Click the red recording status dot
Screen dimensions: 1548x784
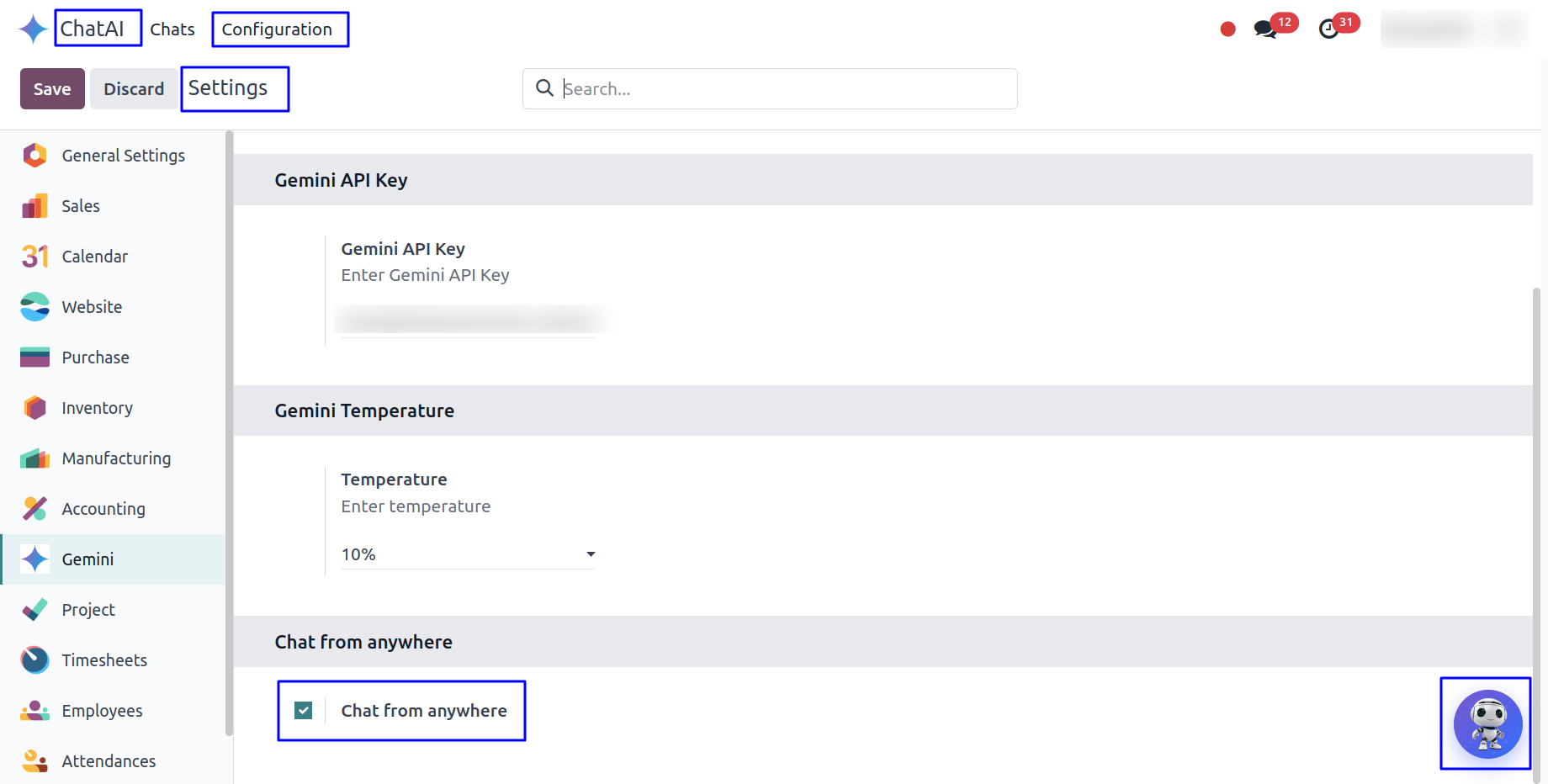[x=1227, y=29]
